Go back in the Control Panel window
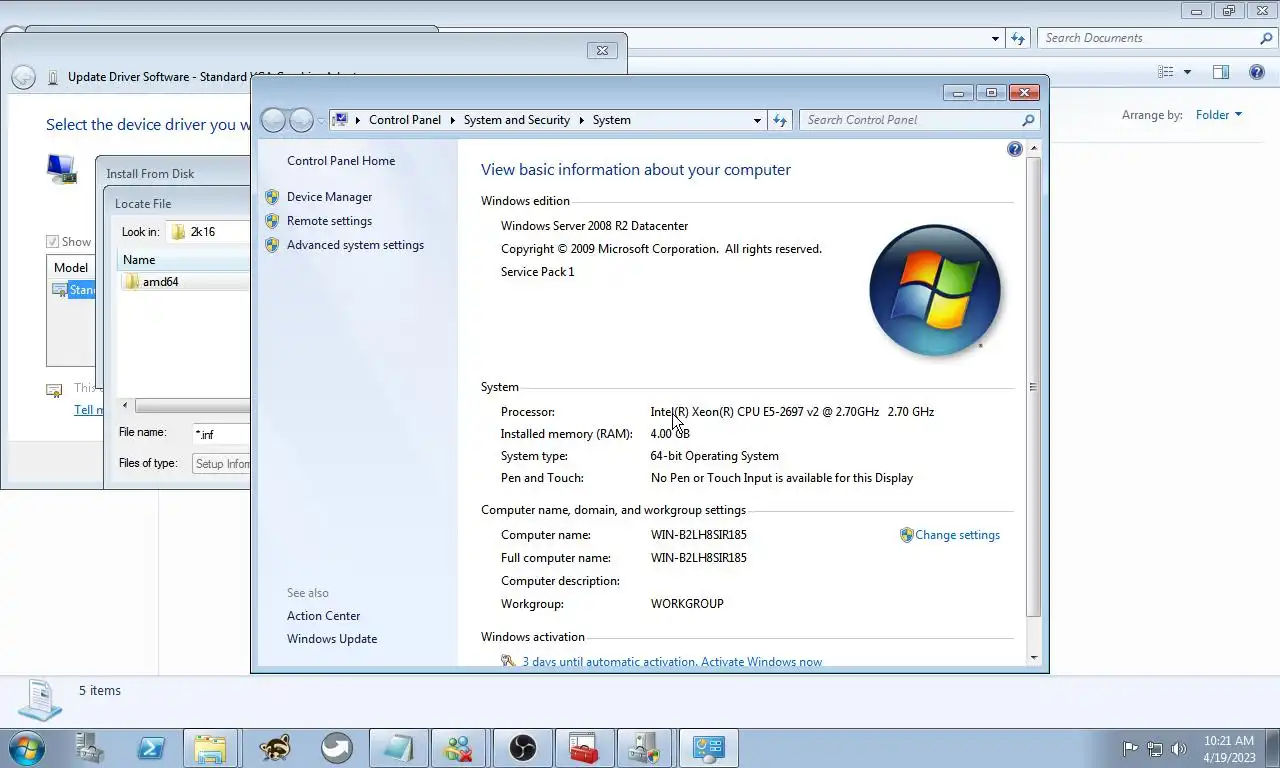Image resolution: width=1280 pixels, height=768 pixels. 273,120
